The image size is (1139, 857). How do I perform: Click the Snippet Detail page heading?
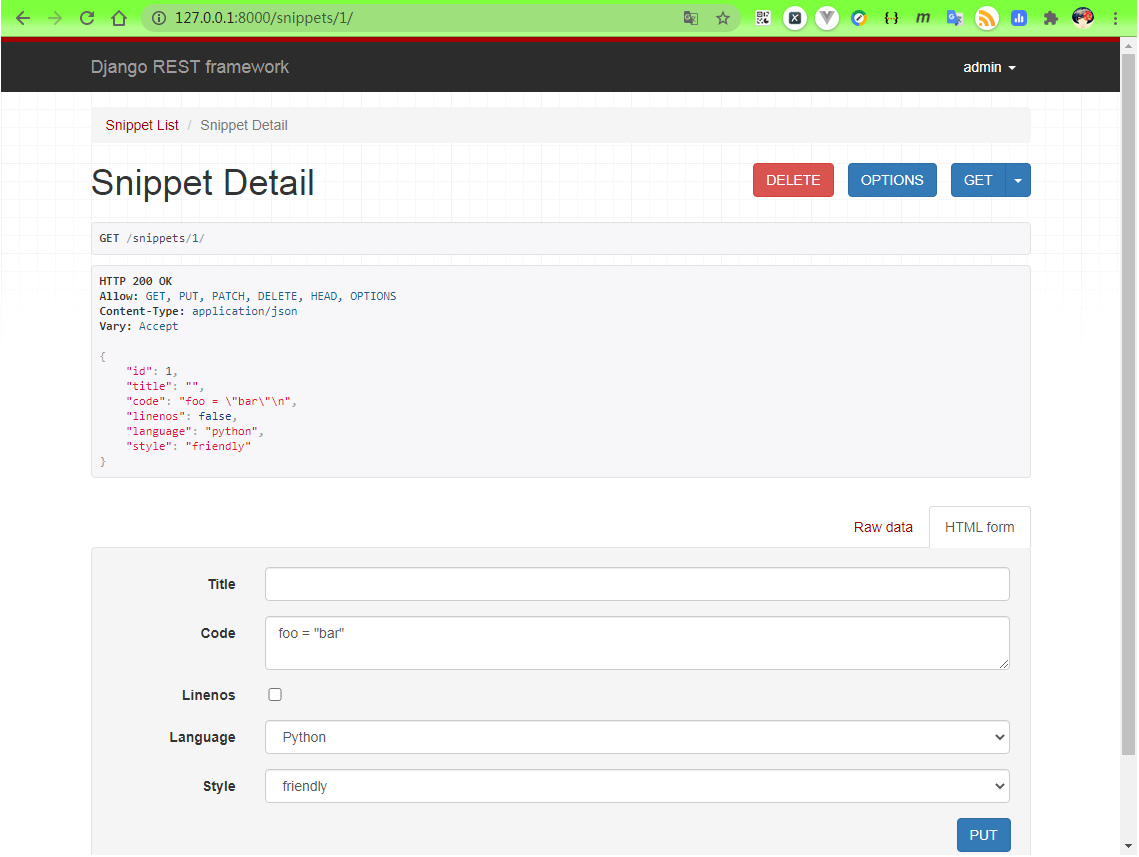click(x=203, y=182)
